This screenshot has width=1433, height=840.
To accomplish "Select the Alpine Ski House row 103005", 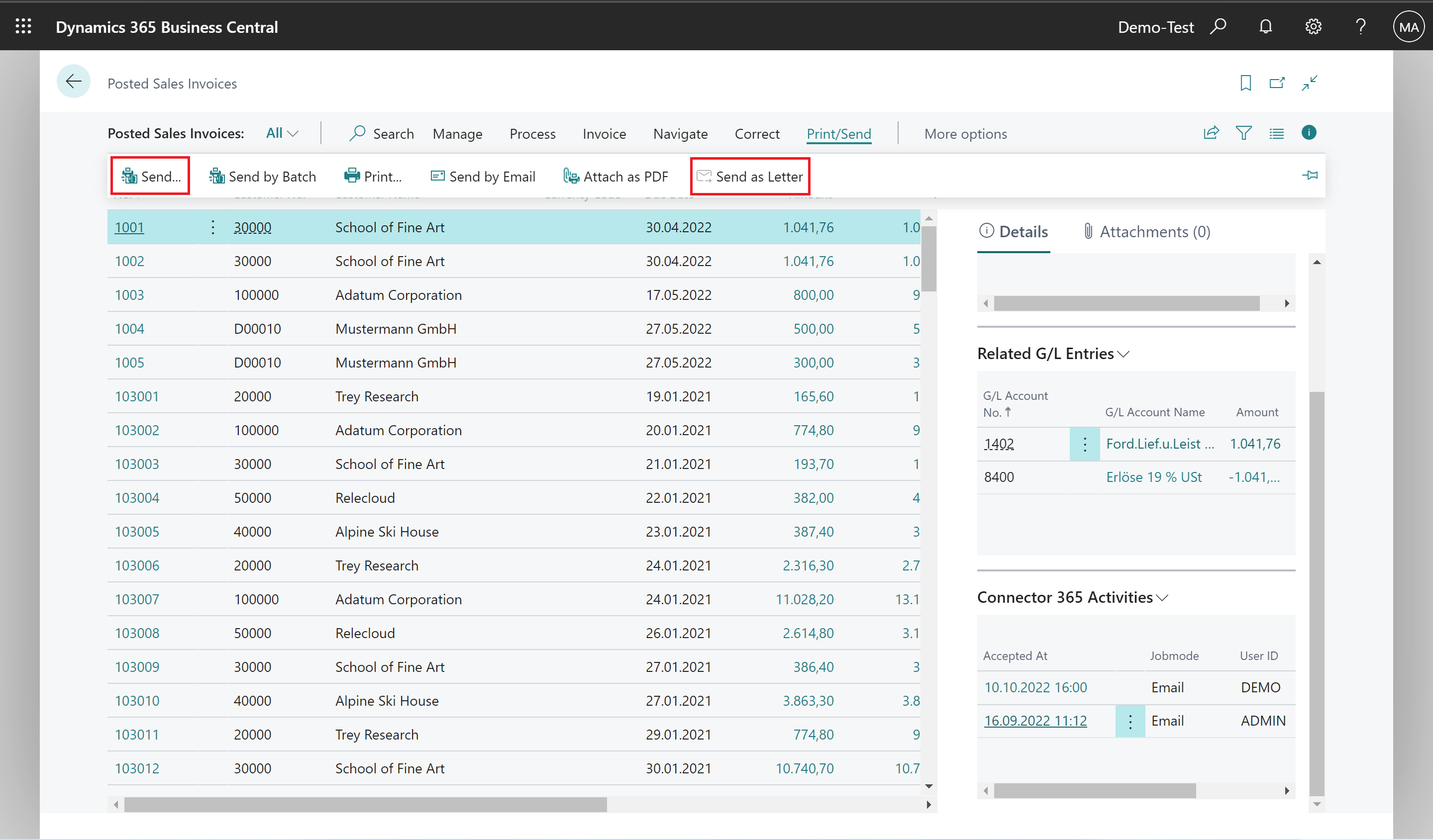I will (513, 531).
